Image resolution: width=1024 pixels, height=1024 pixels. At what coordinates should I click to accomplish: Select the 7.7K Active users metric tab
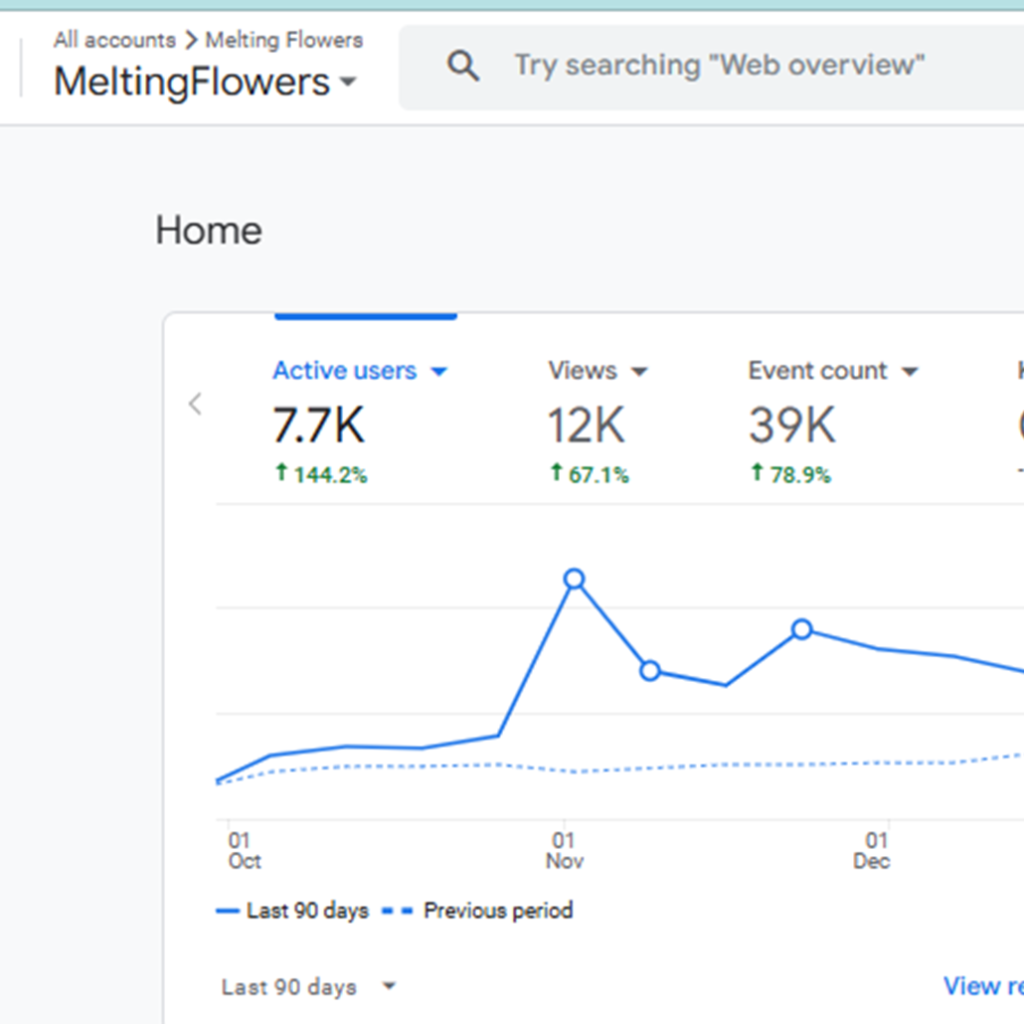pos(319,425)
